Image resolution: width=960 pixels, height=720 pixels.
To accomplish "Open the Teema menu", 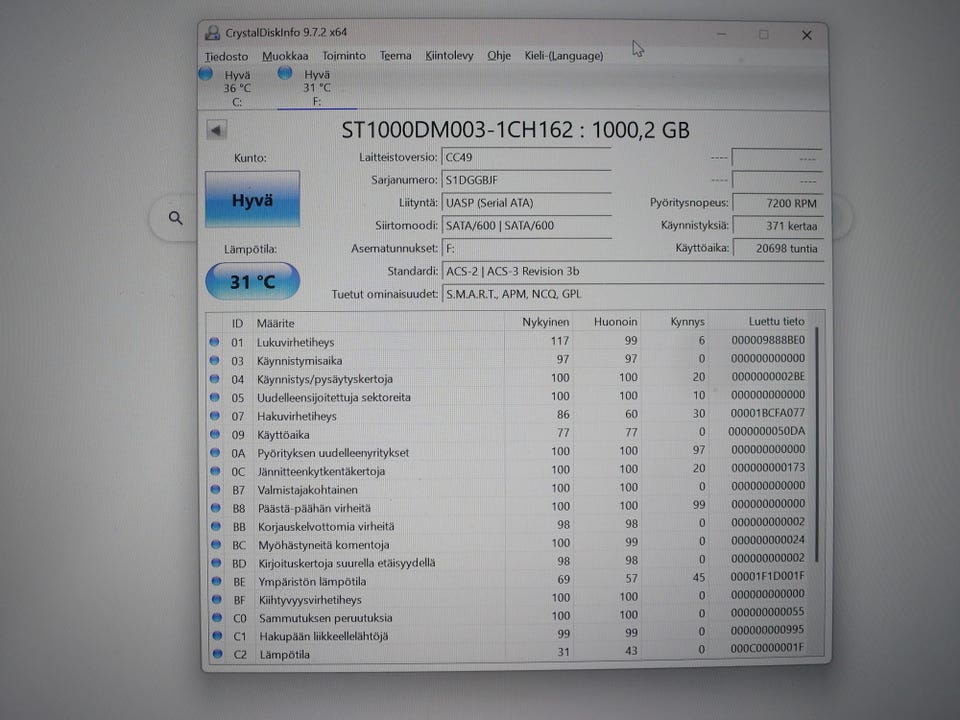I will tap(395, 56).
